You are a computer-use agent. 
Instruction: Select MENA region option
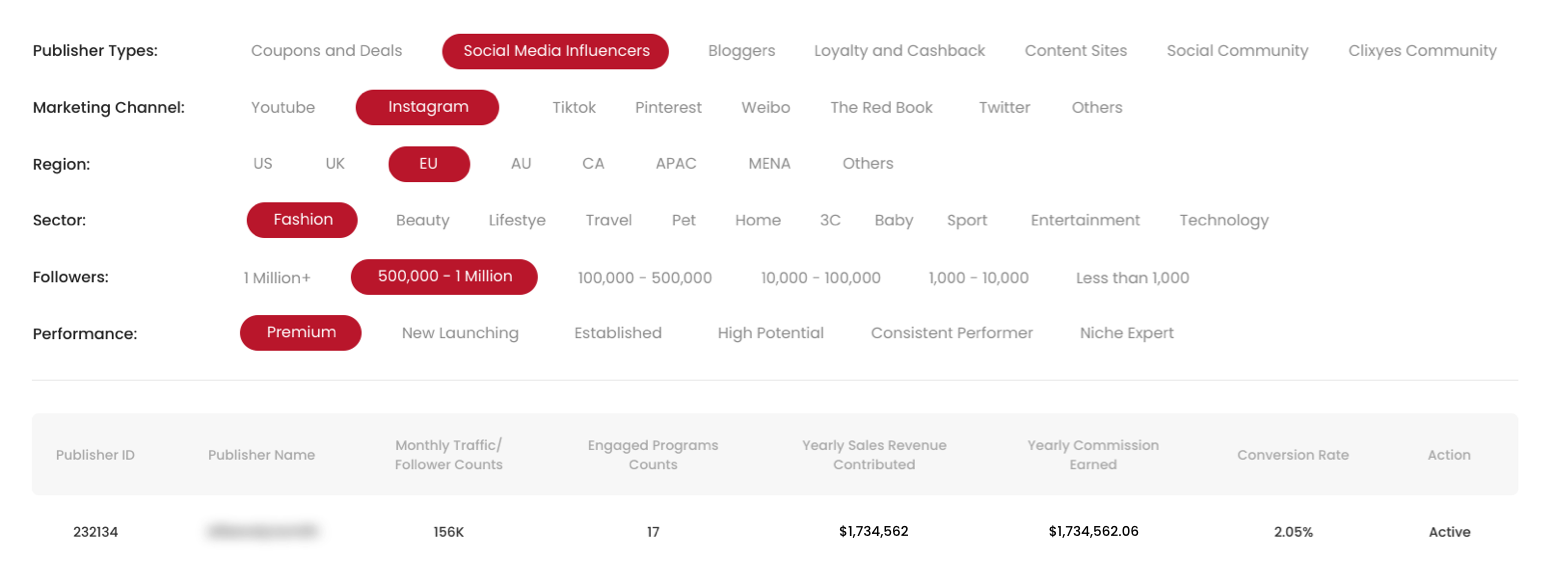769,164
